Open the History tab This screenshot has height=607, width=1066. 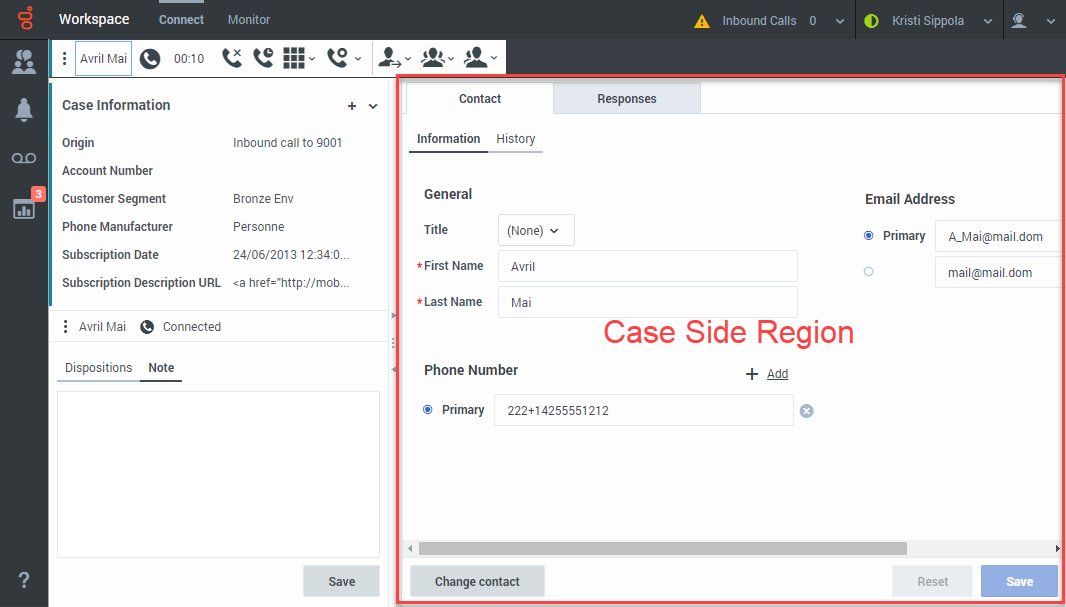pyautogui.click(x=515, y=139)
